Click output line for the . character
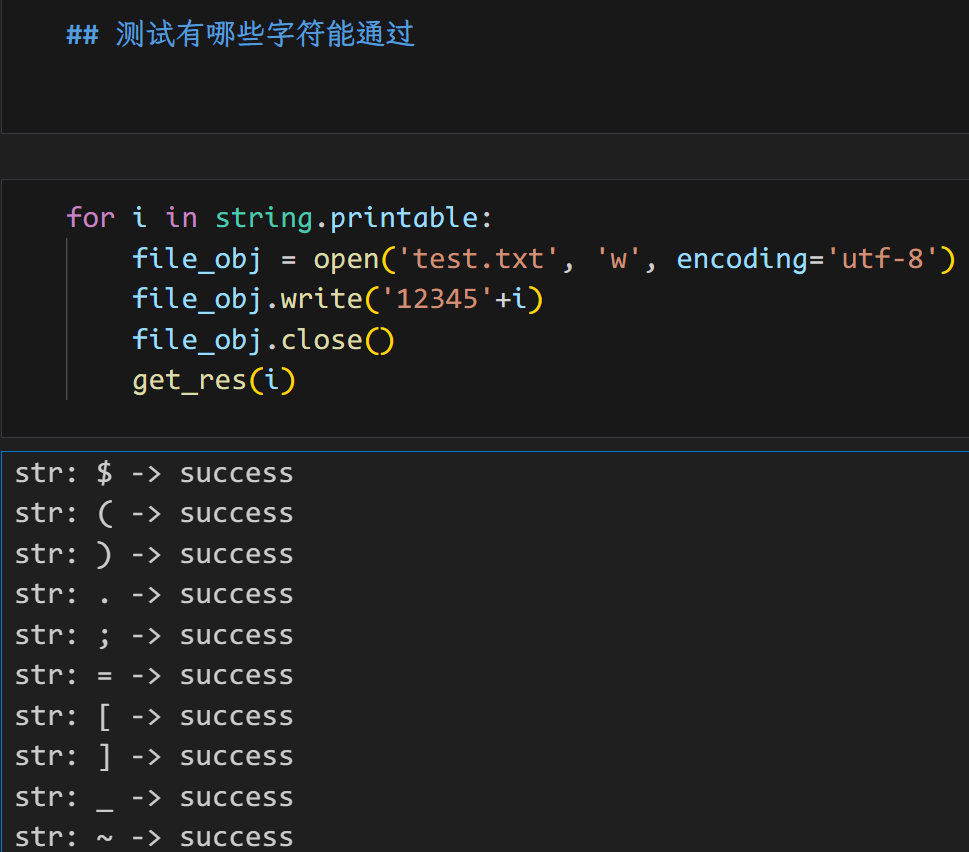The width and height of the screenshot is (969, 852). (154, 594)
